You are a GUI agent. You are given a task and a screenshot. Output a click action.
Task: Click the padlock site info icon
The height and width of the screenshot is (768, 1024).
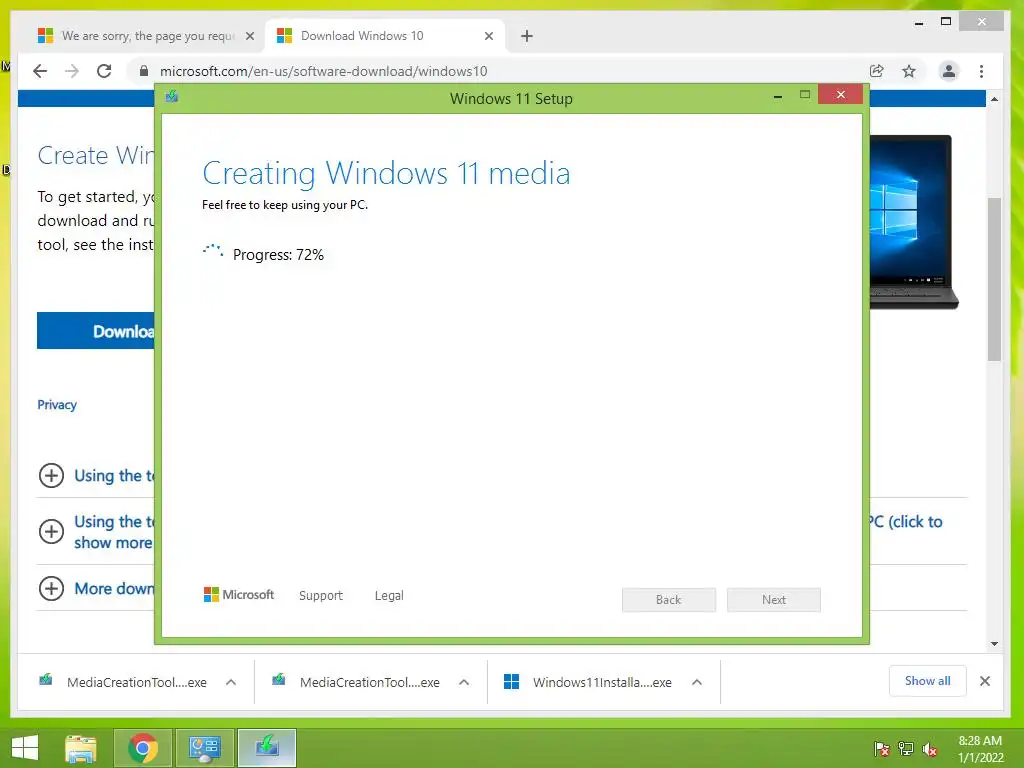[144, 71]
